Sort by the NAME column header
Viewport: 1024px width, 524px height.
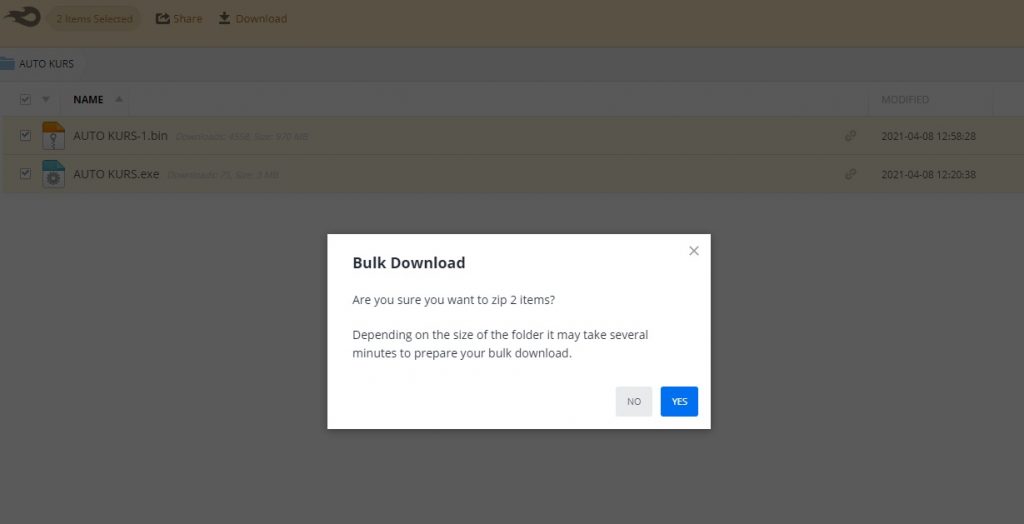pyautogui.click(x=88, y=100)
